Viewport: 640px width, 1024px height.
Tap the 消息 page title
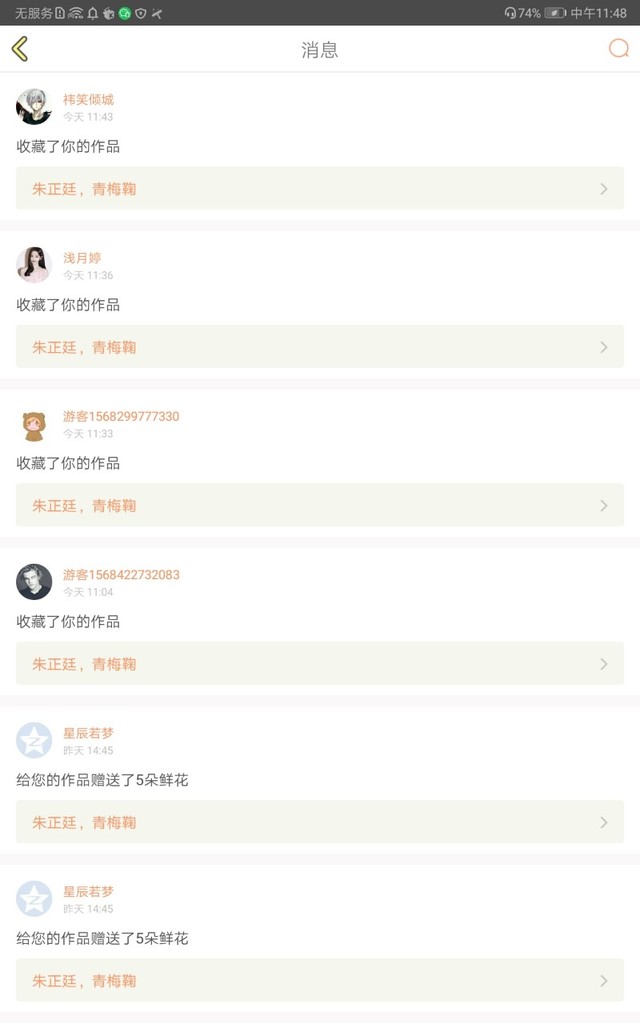point(320,50)
